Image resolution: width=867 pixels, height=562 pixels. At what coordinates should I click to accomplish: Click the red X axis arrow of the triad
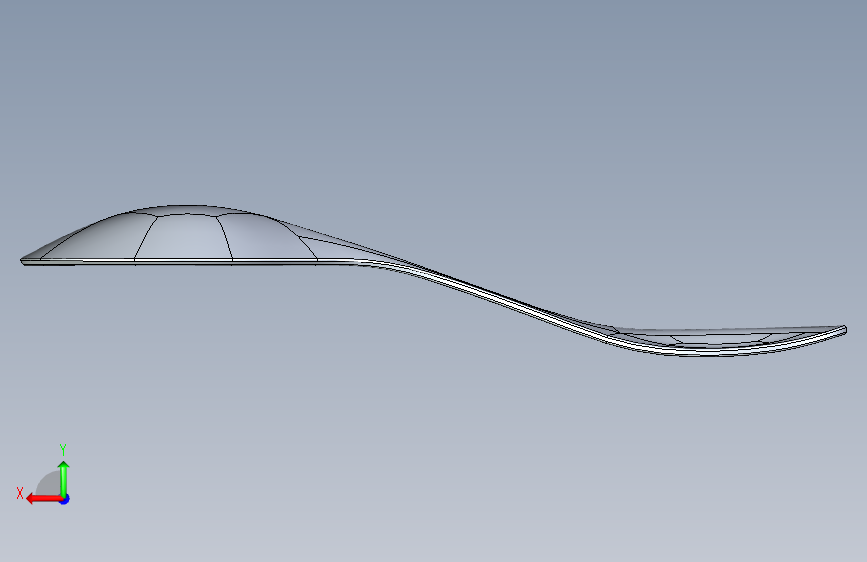coord(43,499)
